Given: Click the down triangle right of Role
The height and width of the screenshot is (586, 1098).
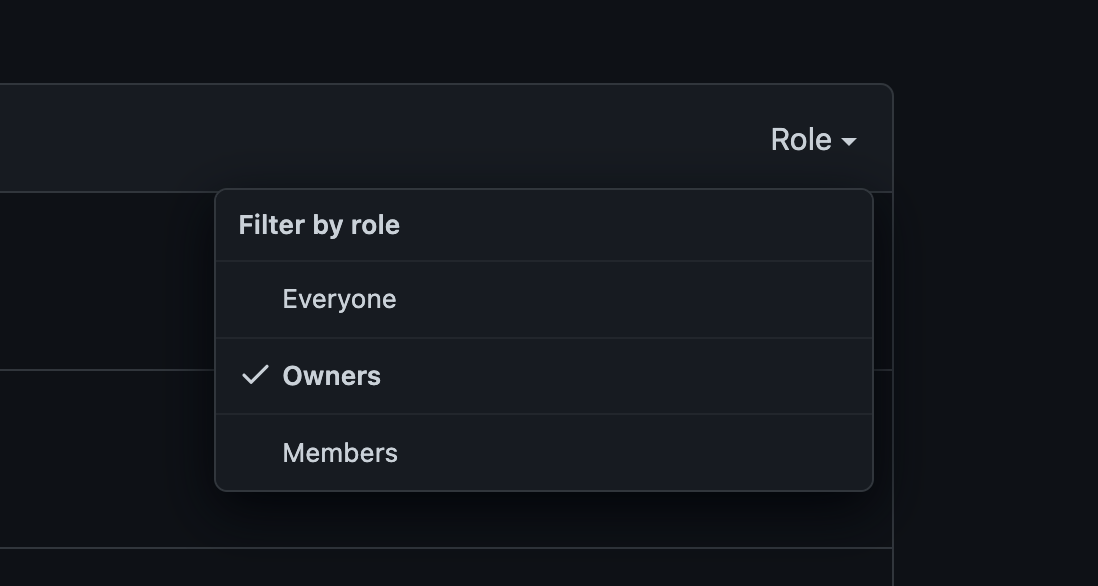Looking at the screenshot, I should [x=849, y=142].
